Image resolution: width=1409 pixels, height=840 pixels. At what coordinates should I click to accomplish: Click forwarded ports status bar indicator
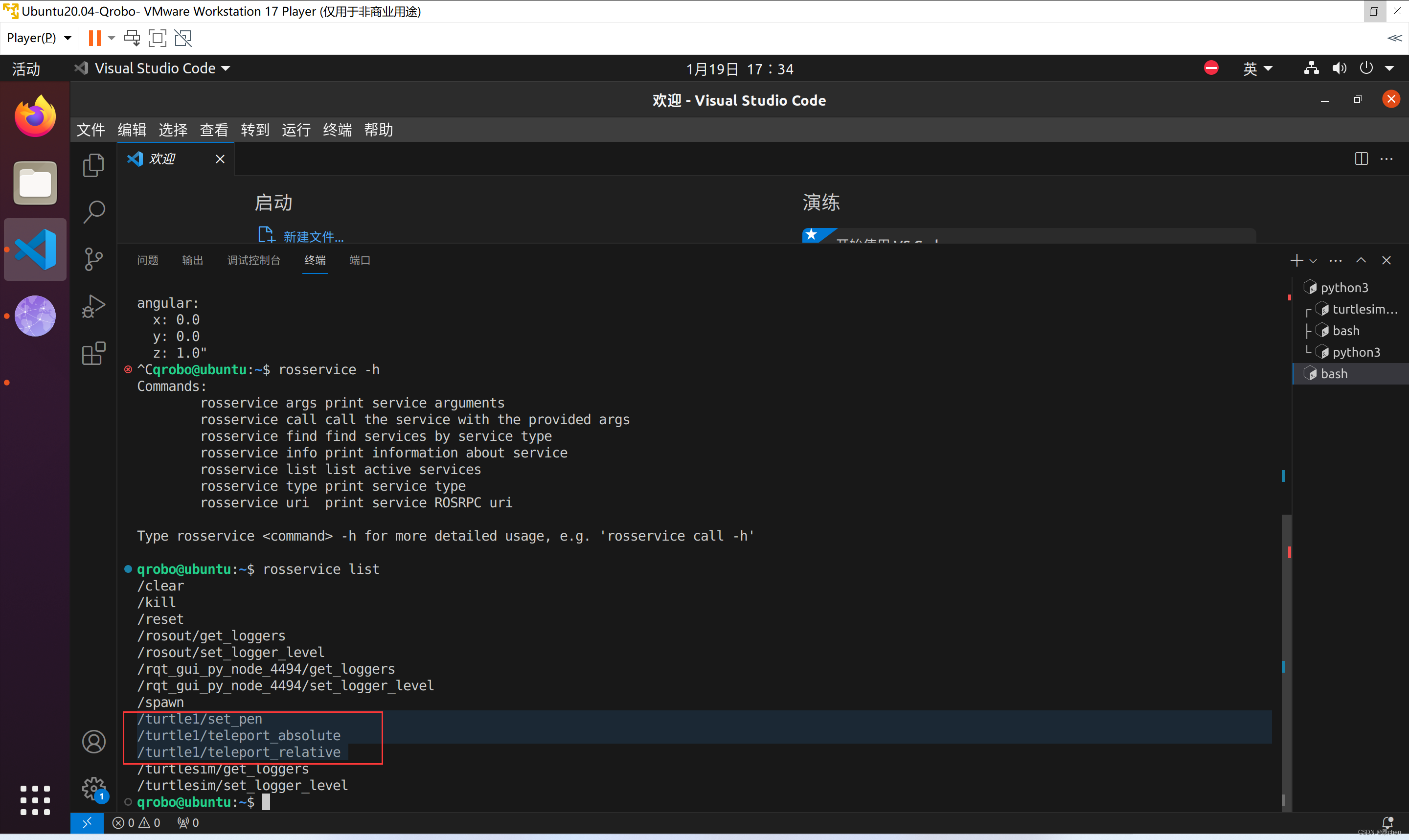pyautogui.click(x=188, y=822)
